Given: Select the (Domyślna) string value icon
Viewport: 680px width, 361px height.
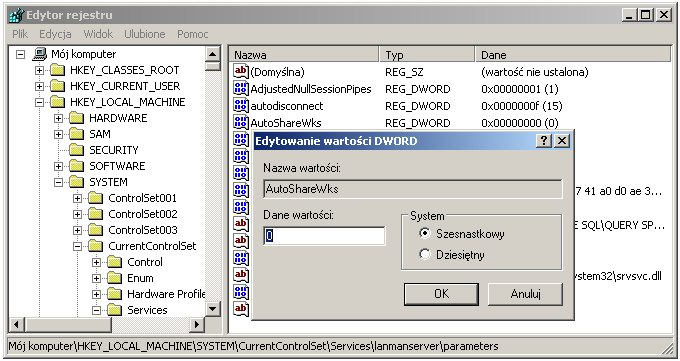Looking at the screenshot, I should pyautogui.click(x=241, y=71).
